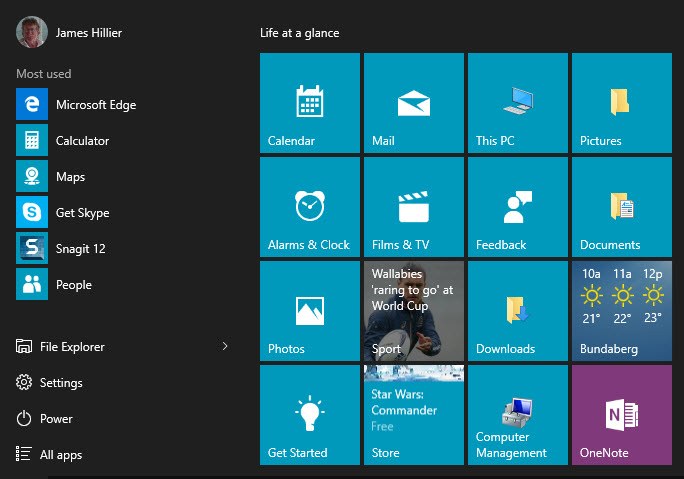
Task: Launch the Photos tile
Action: click(x=310, y=311)
